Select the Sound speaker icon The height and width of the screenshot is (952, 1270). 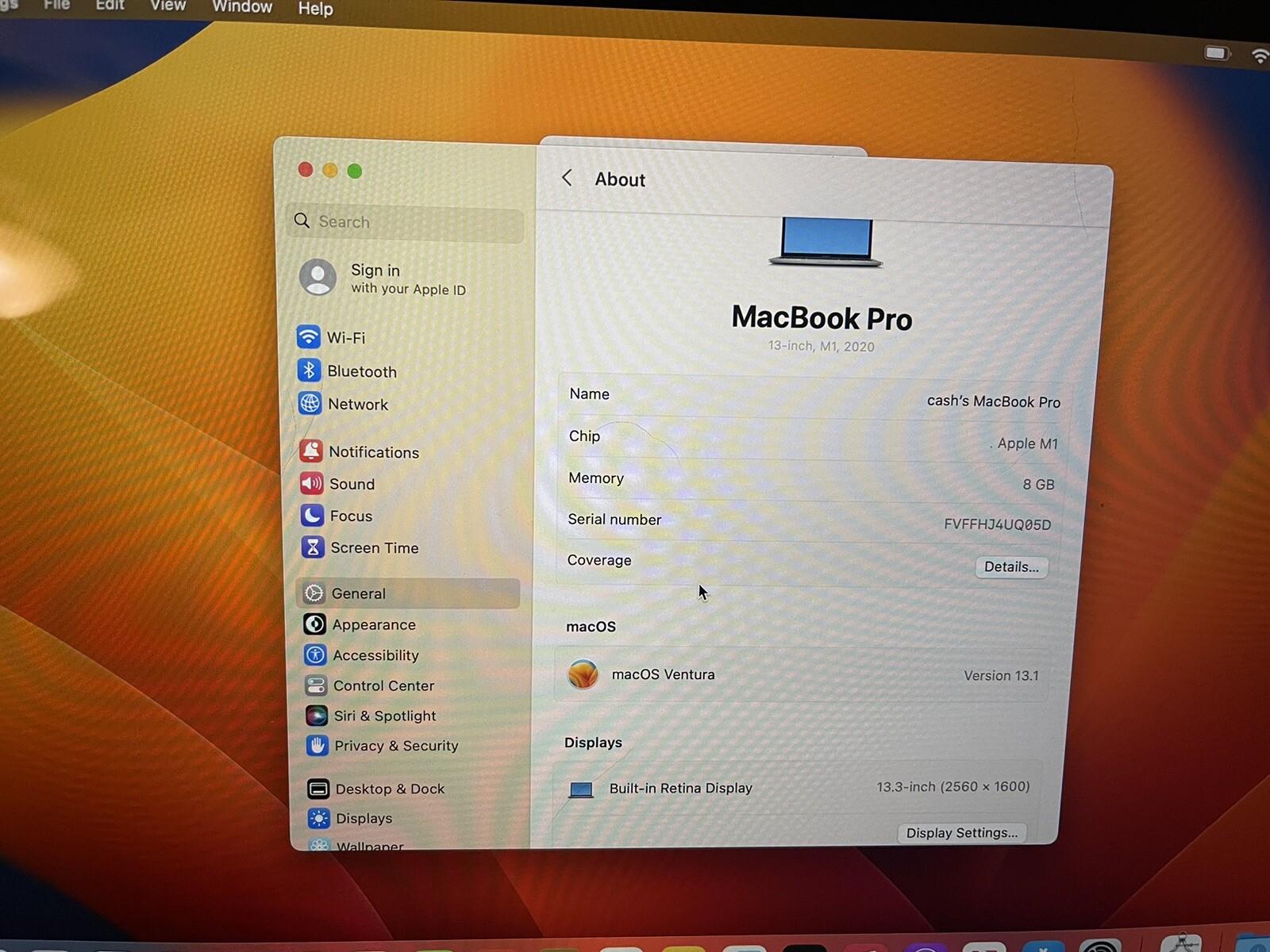pos(311,483)
